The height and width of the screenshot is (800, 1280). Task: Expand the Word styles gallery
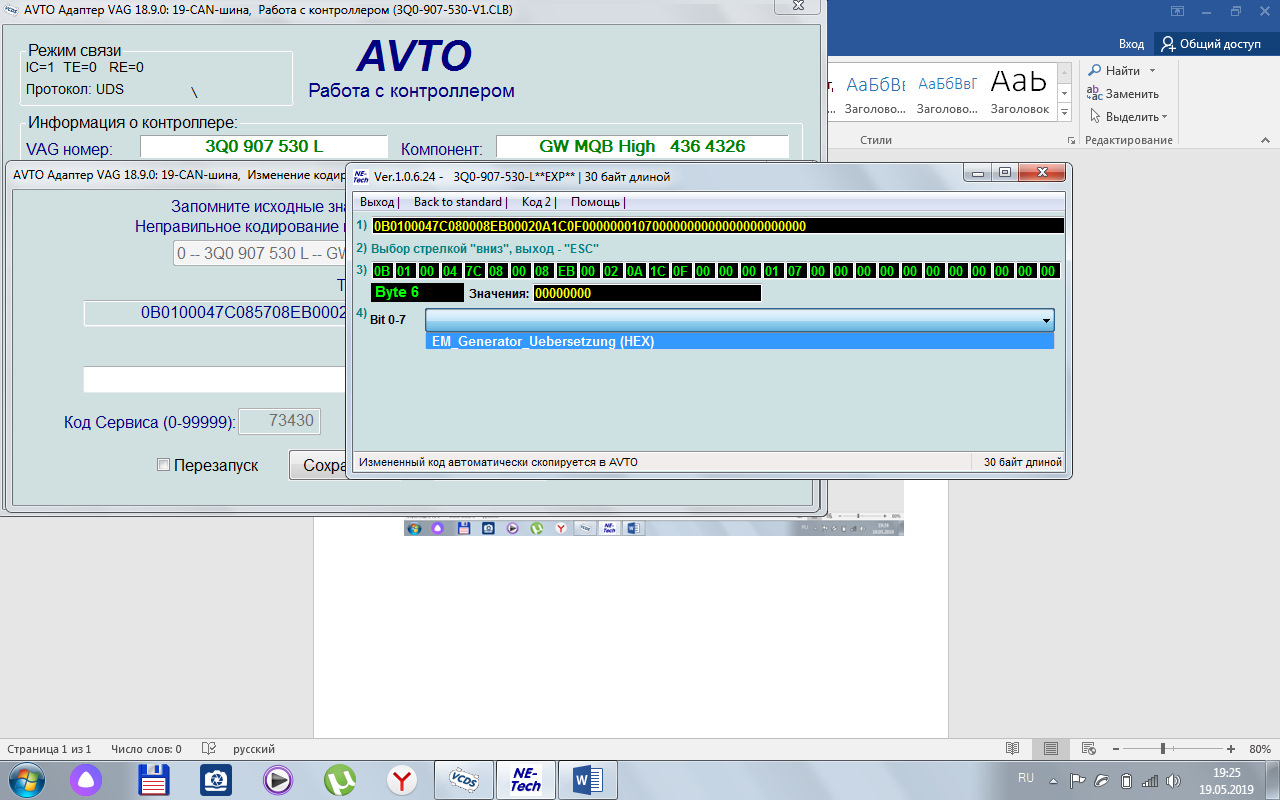(1065, 111)
